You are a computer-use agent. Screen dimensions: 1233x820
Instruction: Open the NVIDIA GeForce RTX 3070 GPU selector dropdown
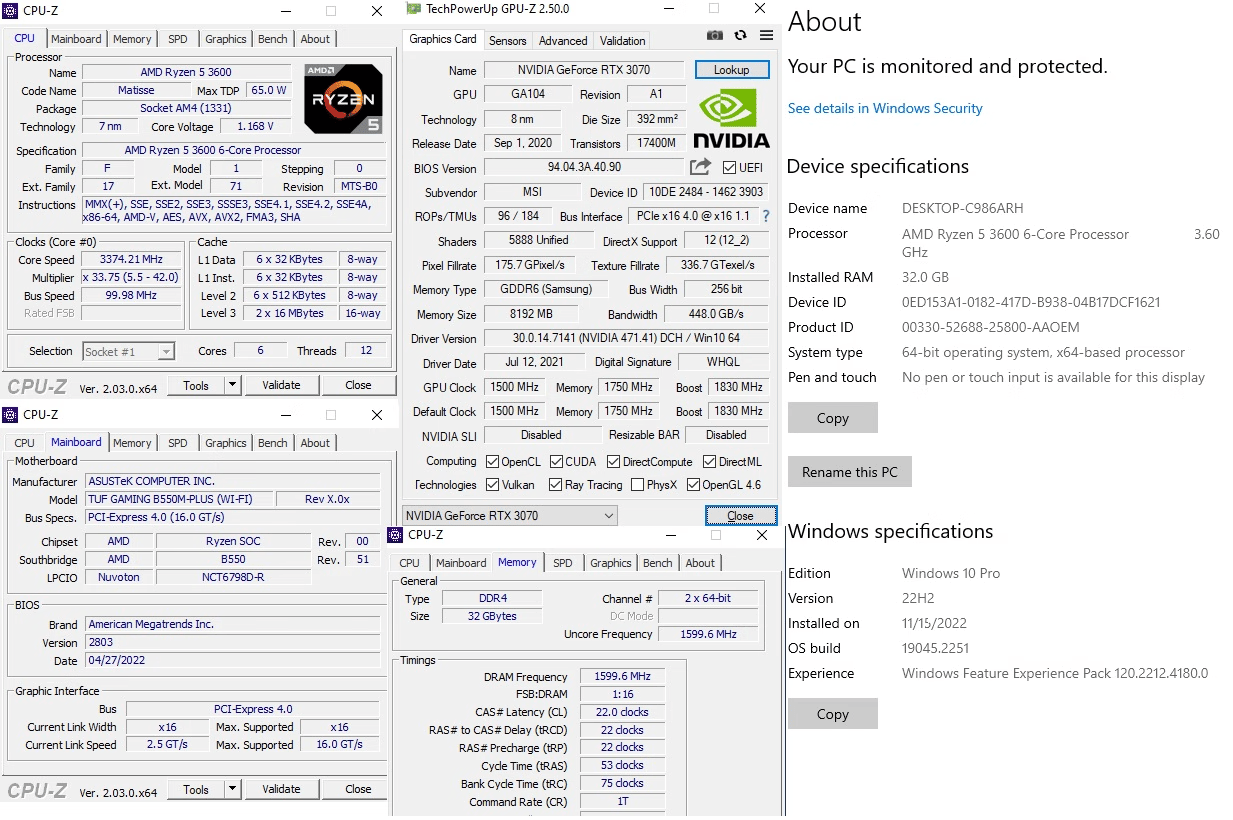509,516
